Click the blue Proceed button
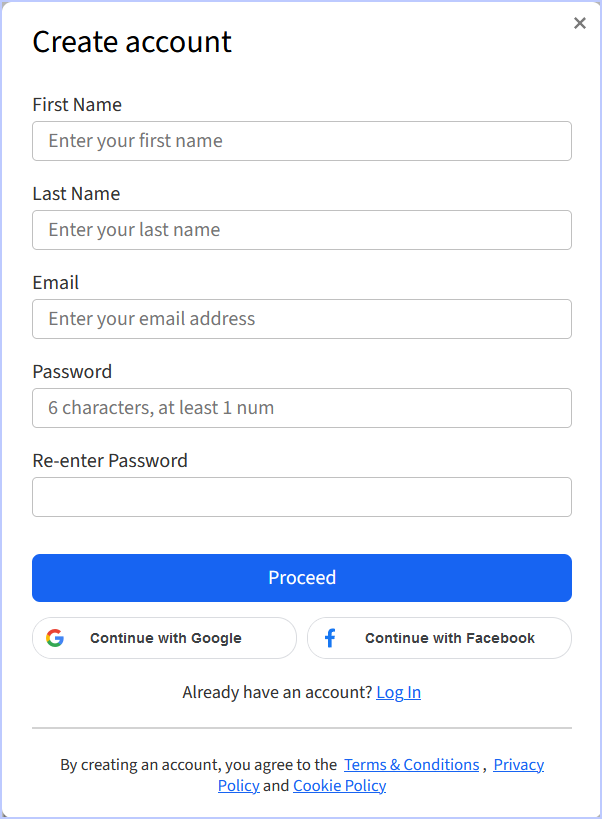The image size is (602, 819). (x=302, y=578)
